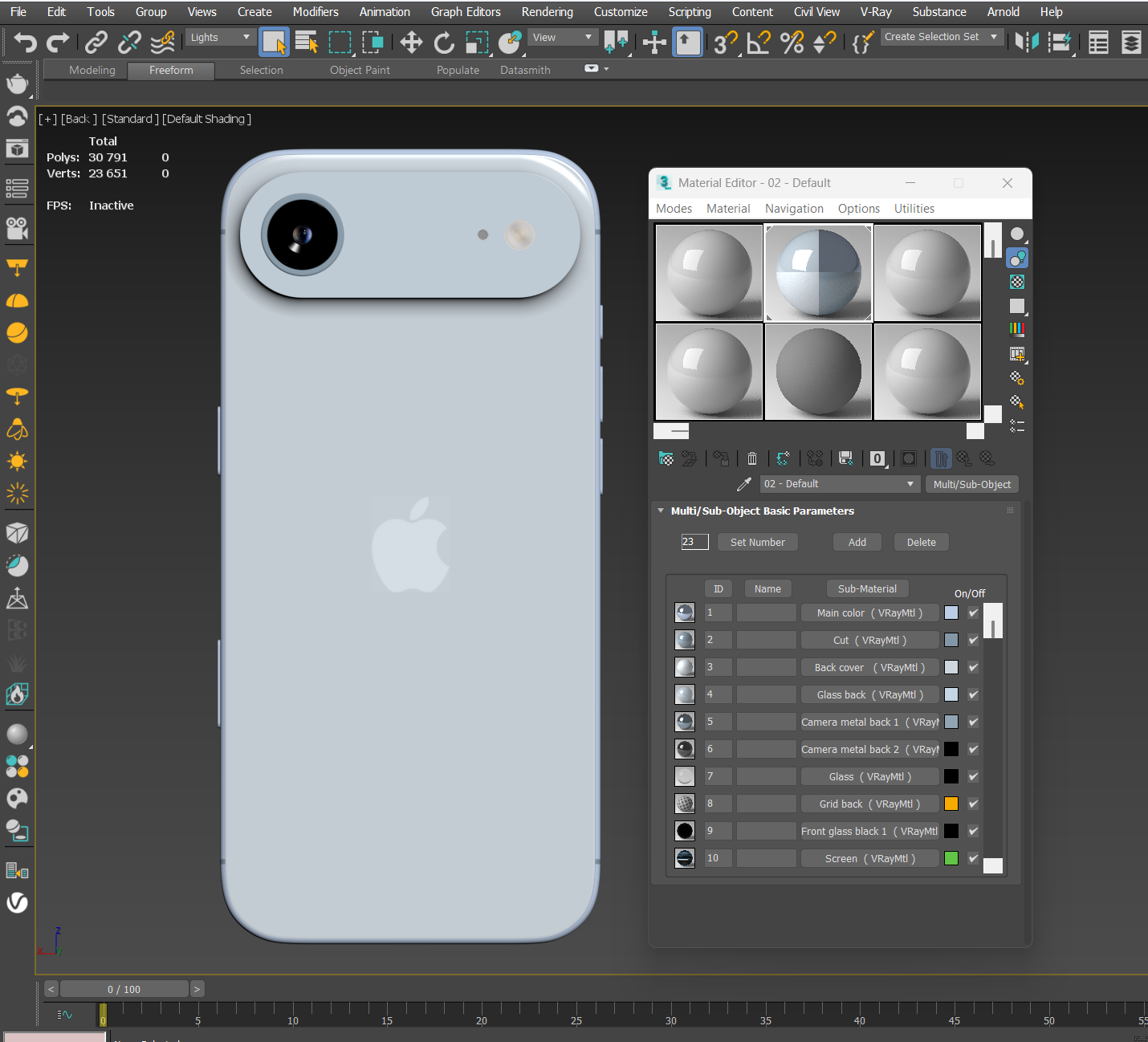Toggle the Angle Snap tool
Image resolution: width=1148 pixels, height=1042 pixels.
(x=758, y=42)
